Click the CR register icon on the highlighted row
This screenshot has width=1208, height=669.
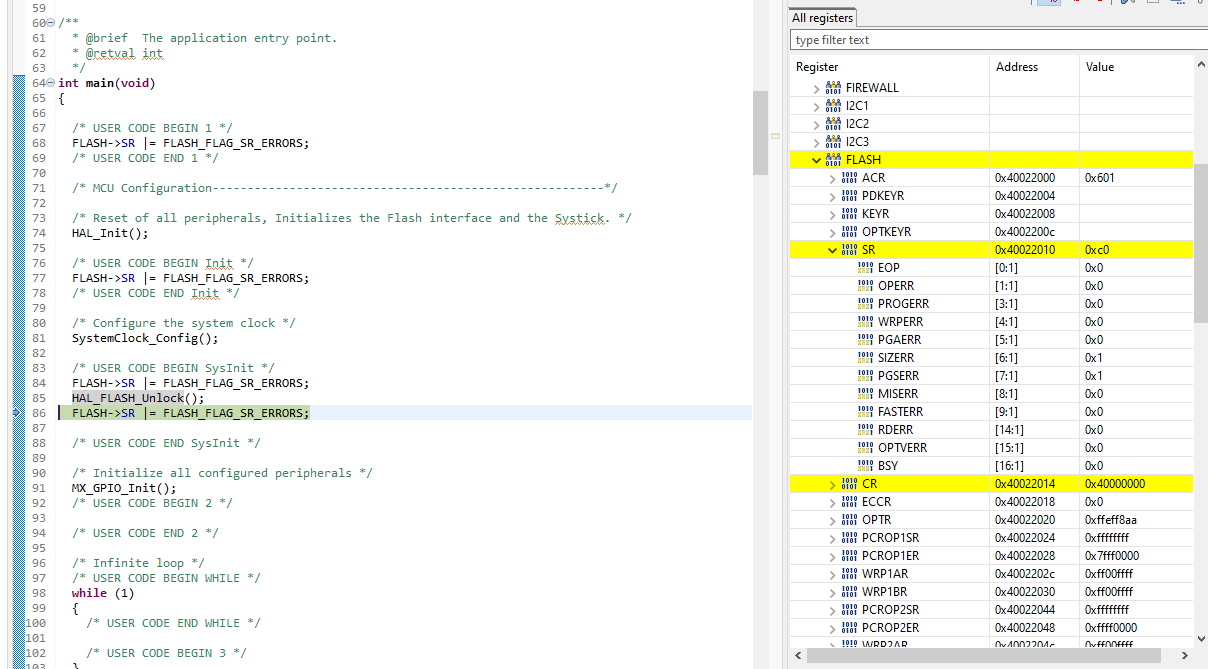(848, 483)
